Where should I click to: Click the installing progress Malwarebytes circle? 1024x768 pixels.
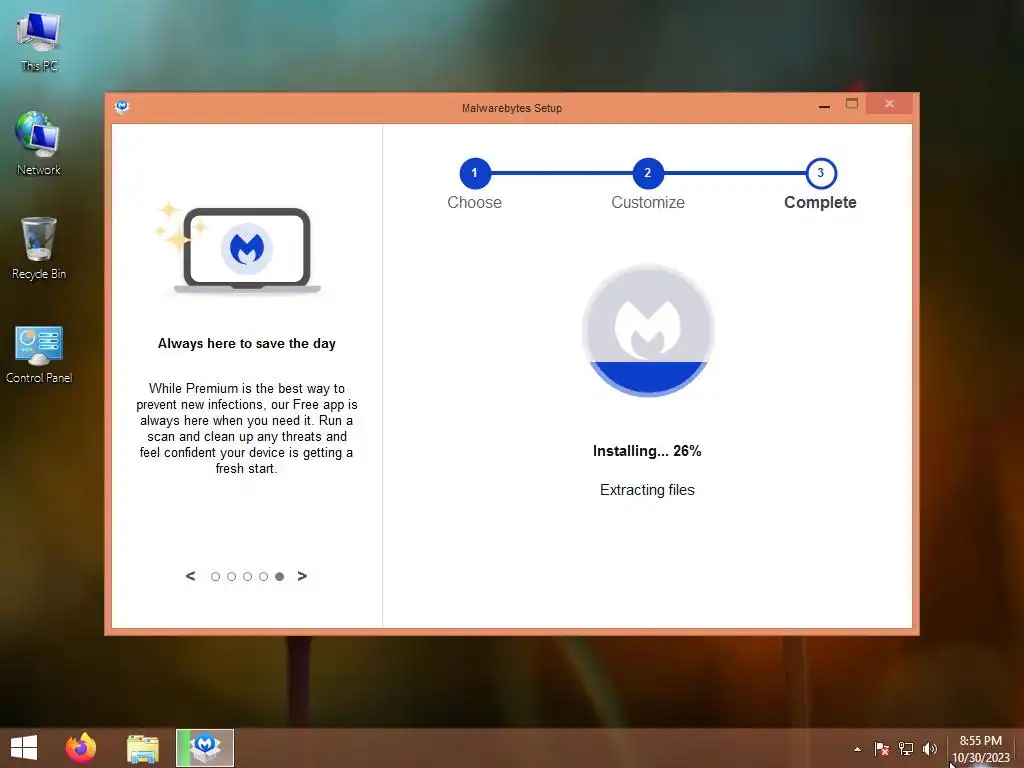click(x=648, y=330)
